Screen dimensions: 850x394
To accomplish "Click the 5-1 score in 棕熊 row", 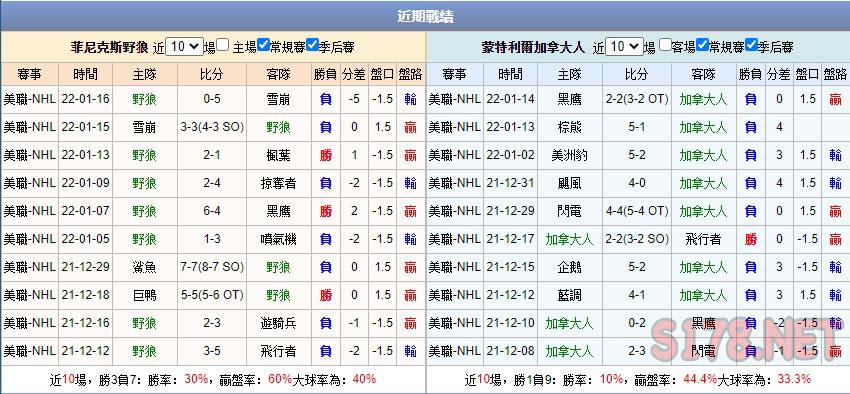I will (637, 127).
